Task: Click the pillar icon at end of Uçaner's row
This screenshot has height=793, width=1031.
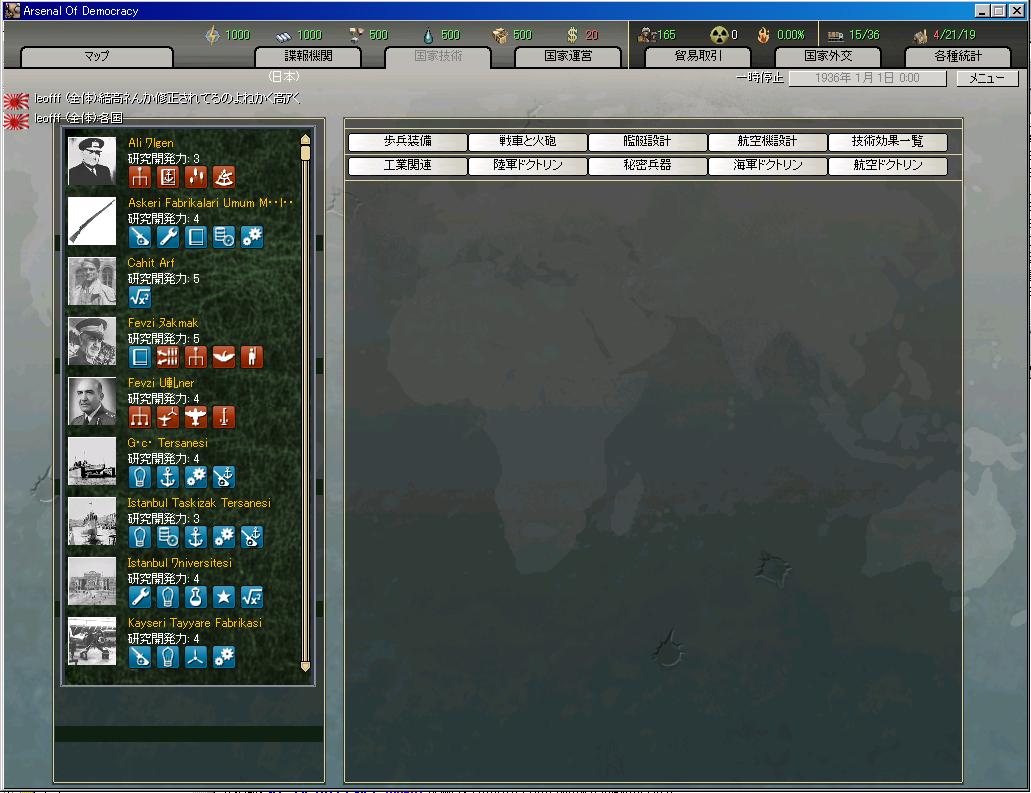Action: (224, 416)
